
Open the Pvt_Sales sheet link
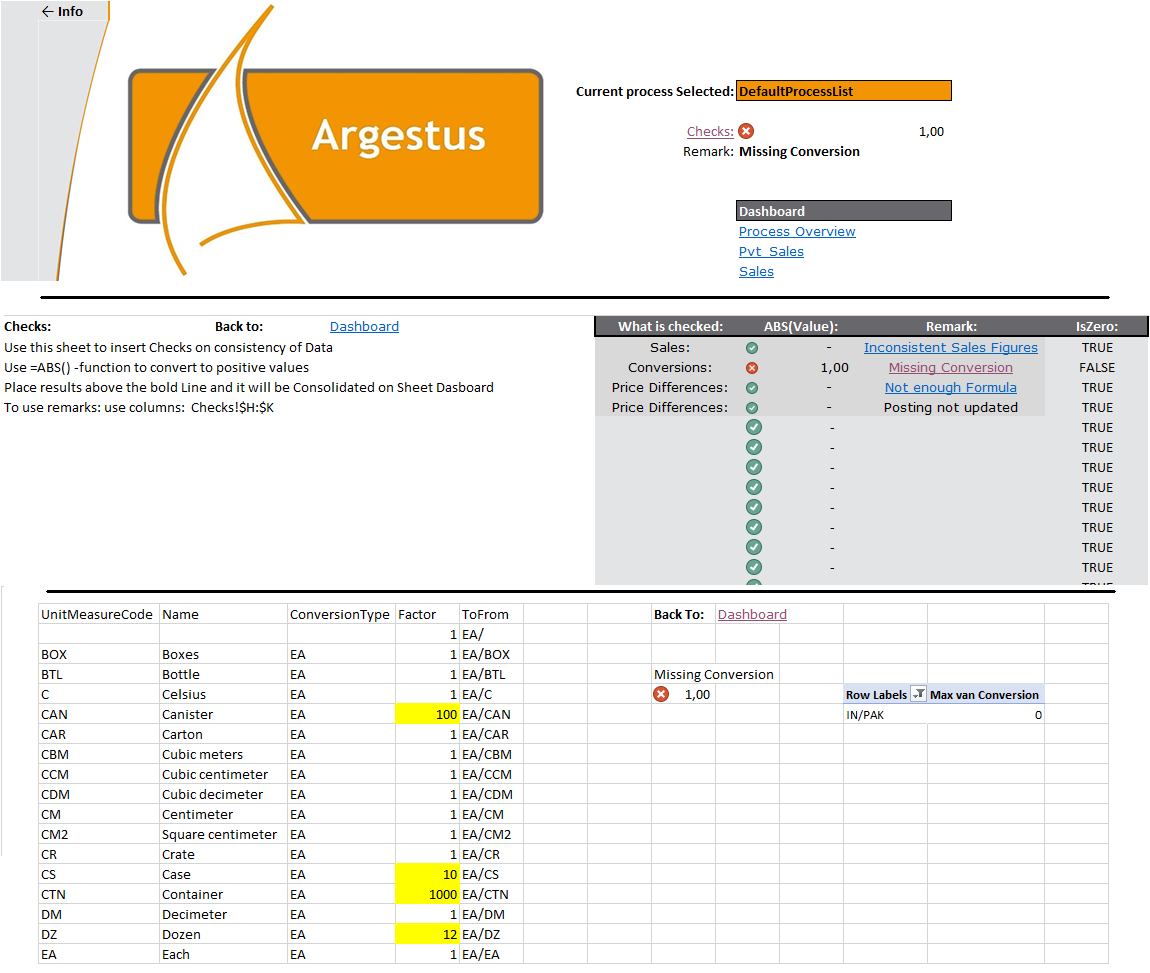tap(771, 252)
